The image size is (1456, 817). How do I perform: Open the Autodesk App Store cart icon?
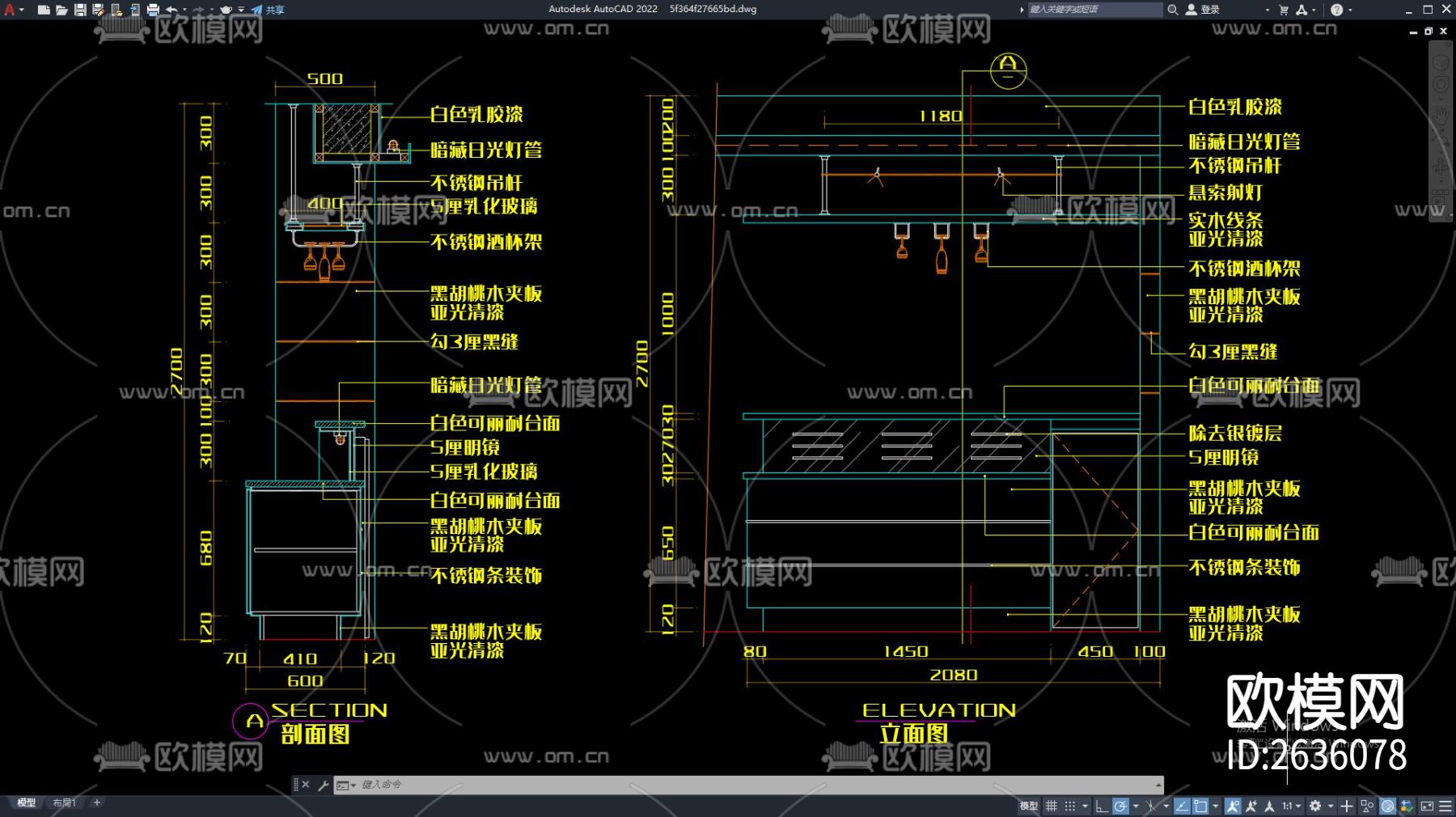(x=1283, y=10)
